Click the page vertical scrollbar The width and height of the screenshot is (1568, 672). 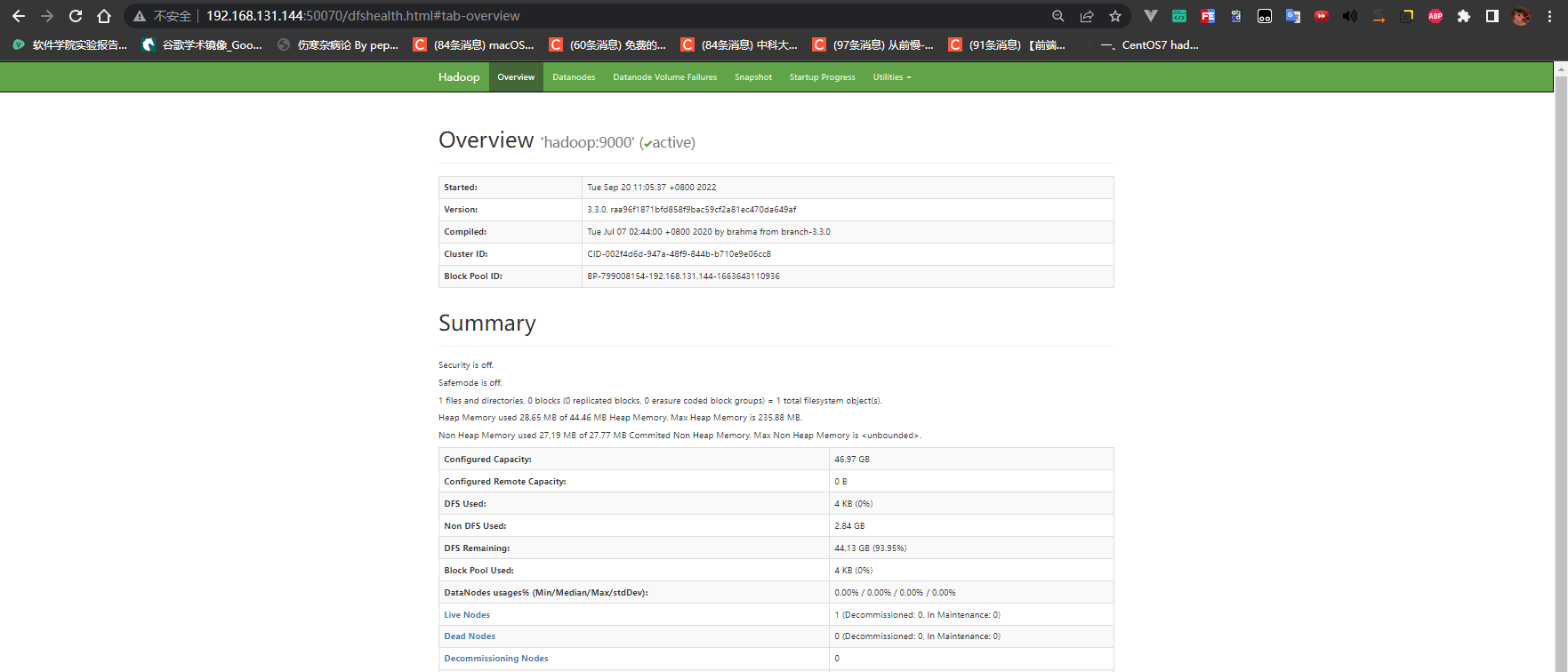coord(1560,356)
